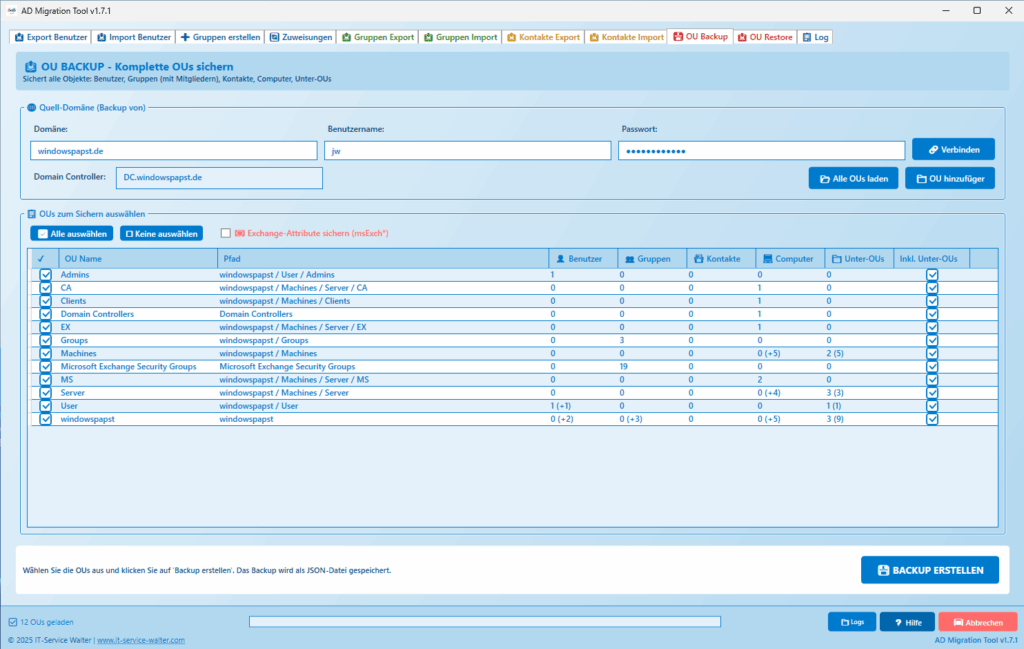Click the progress bar at the bottom
Viewport: 1024px width, 649px height.
point(484,621)
